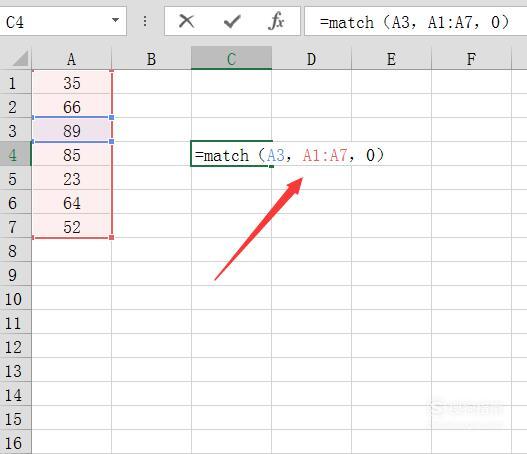Viewport: 527px width, 454px height.
Task: Select row 13 header
Action: click(15, 371)
